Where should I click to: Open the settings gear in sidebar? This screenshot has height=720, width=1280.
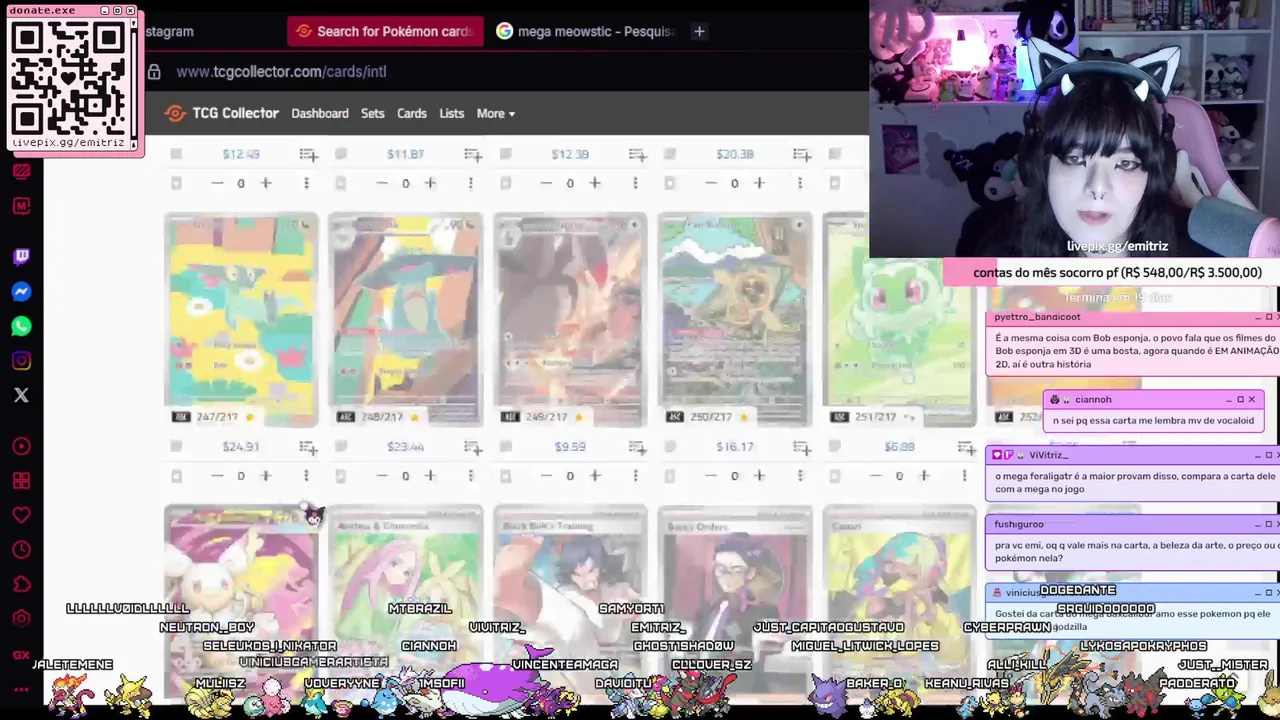click(21, 618)
